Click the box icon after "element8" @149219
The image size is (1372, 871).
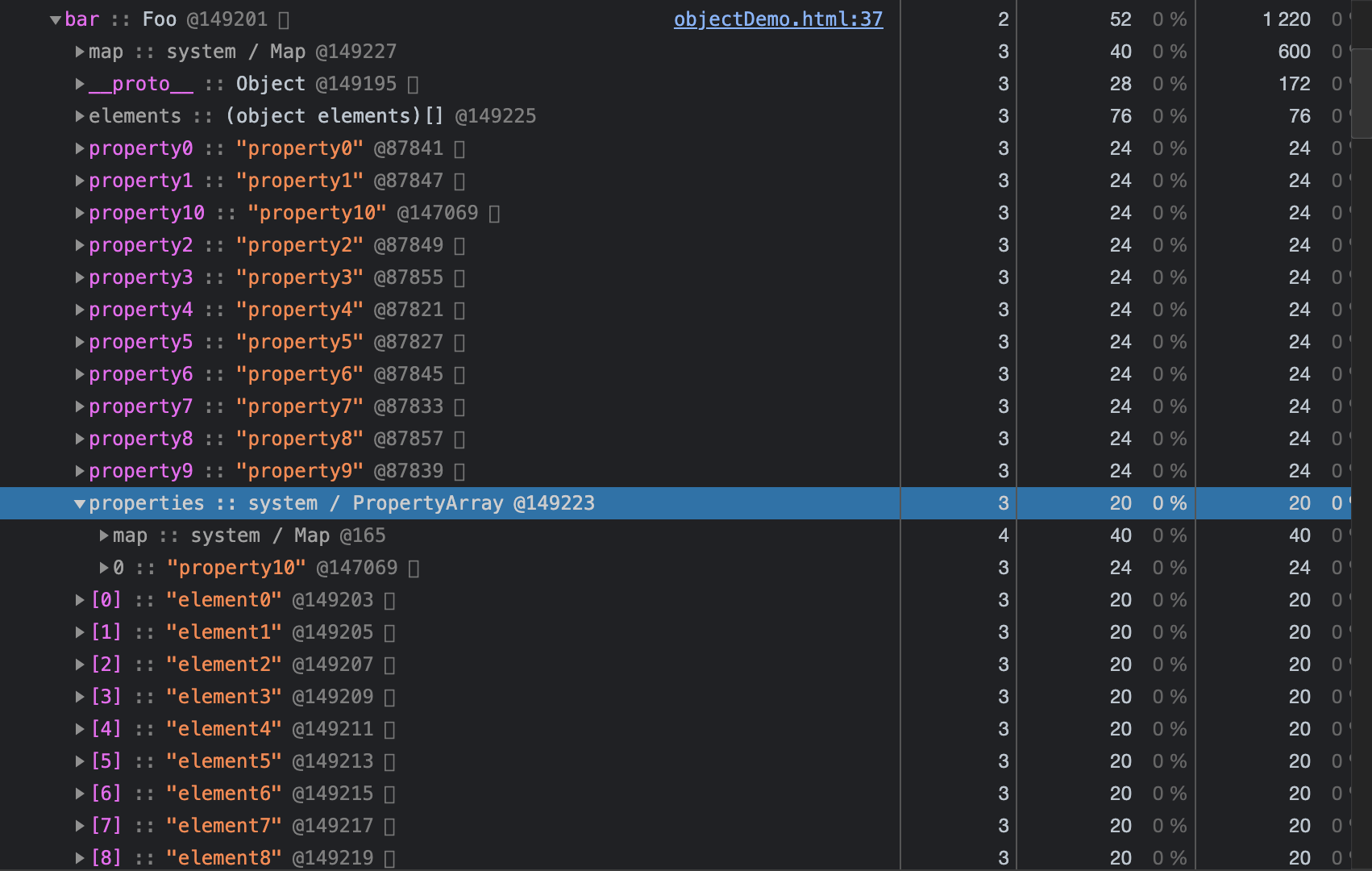pos(390,858)
